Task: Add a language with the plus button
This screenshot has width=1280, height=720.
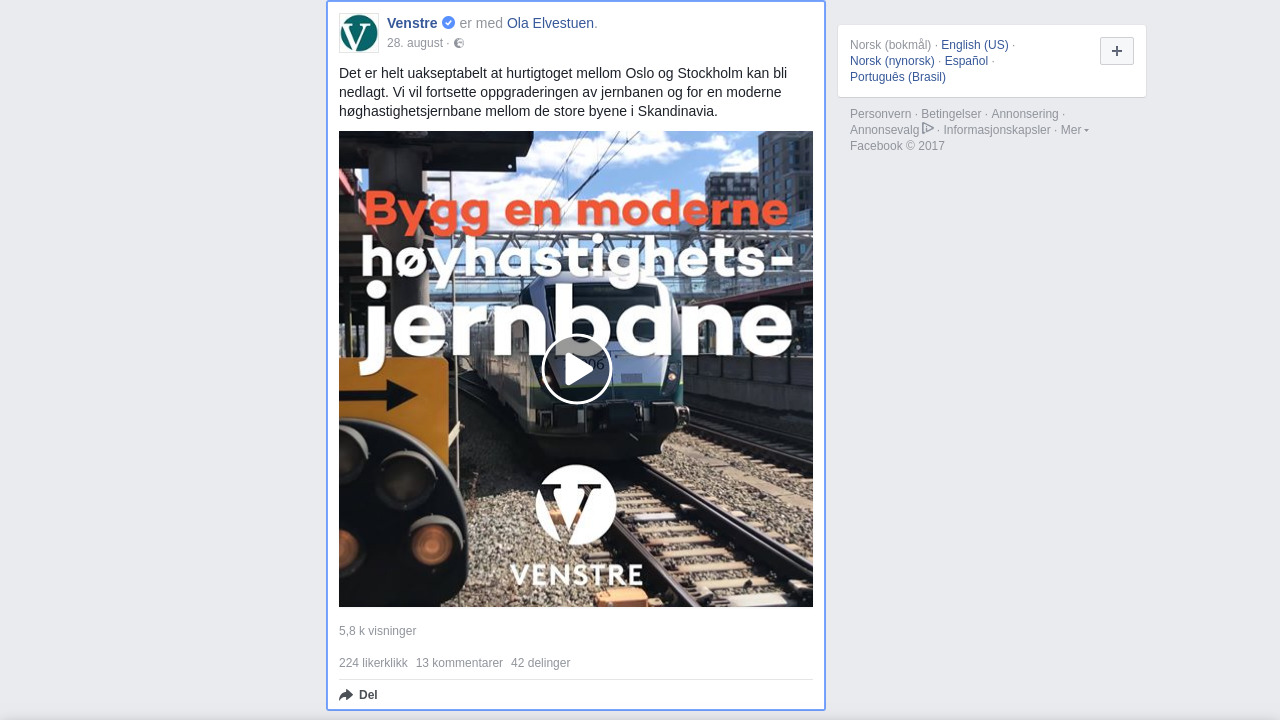Action: tap(1117, 51)
